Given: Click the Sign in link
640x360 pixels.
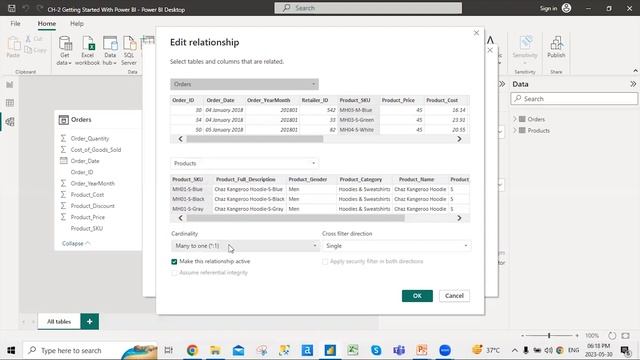Looking at the screenshot, I should click(548, 8).
